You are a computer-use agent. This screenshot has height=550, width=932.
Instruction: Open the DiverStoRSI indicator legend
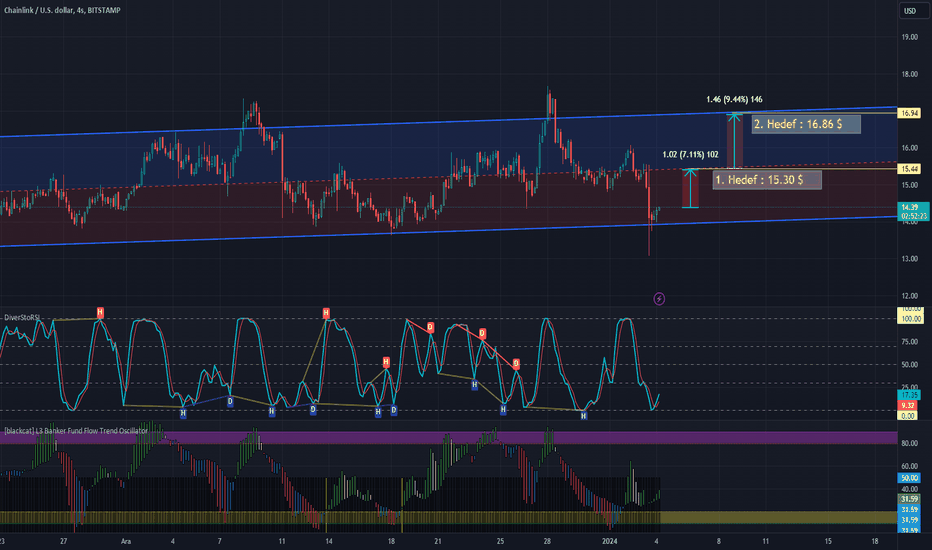coord(22,318)
